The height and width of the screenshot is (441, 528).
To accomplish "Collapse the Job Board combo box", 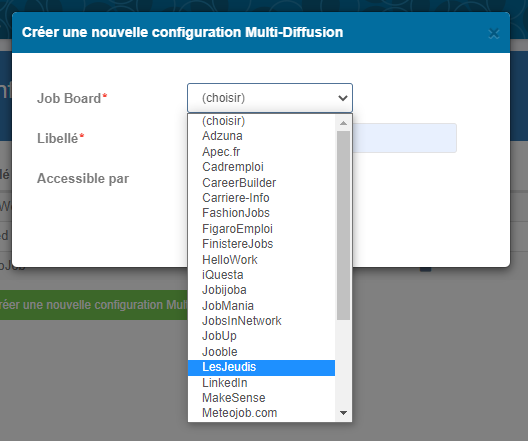I will tap(270, 98).
